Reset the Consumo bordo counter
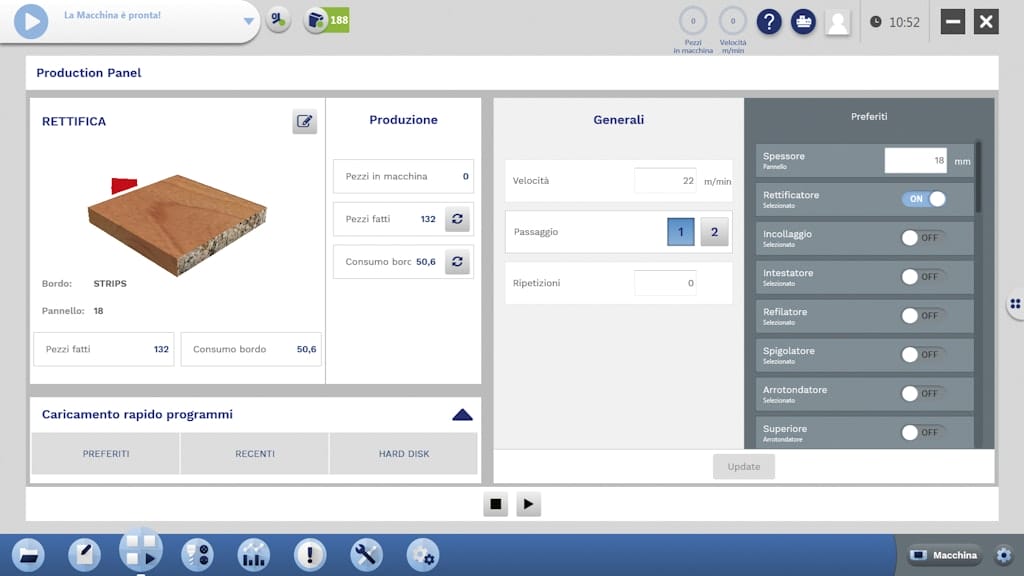The image size is (1024, 576). [457, 262]
